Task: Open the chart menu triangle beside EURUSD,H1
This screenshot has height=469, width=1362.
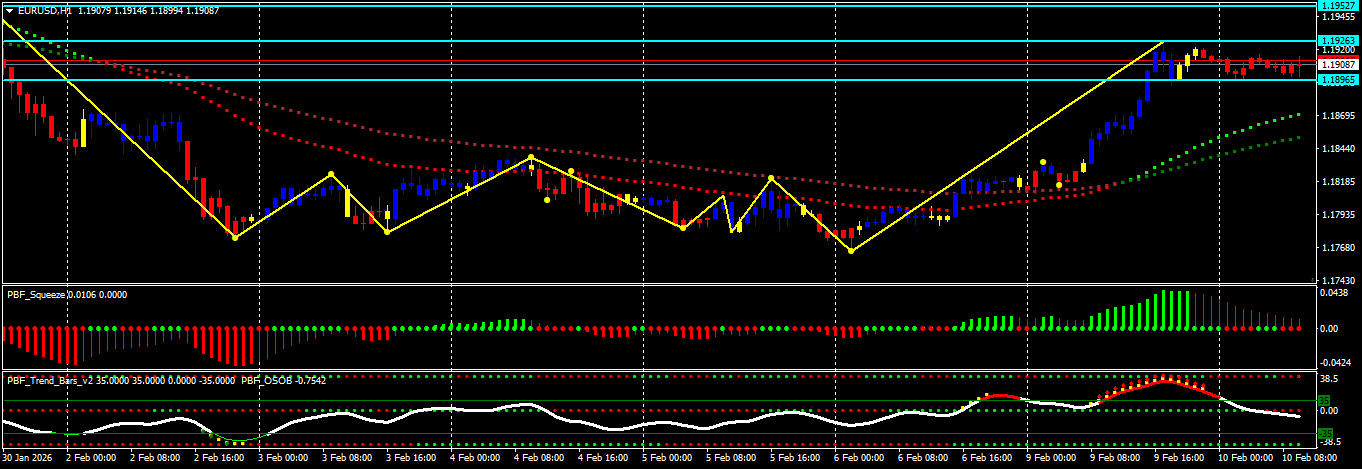Action: point(9,10)
